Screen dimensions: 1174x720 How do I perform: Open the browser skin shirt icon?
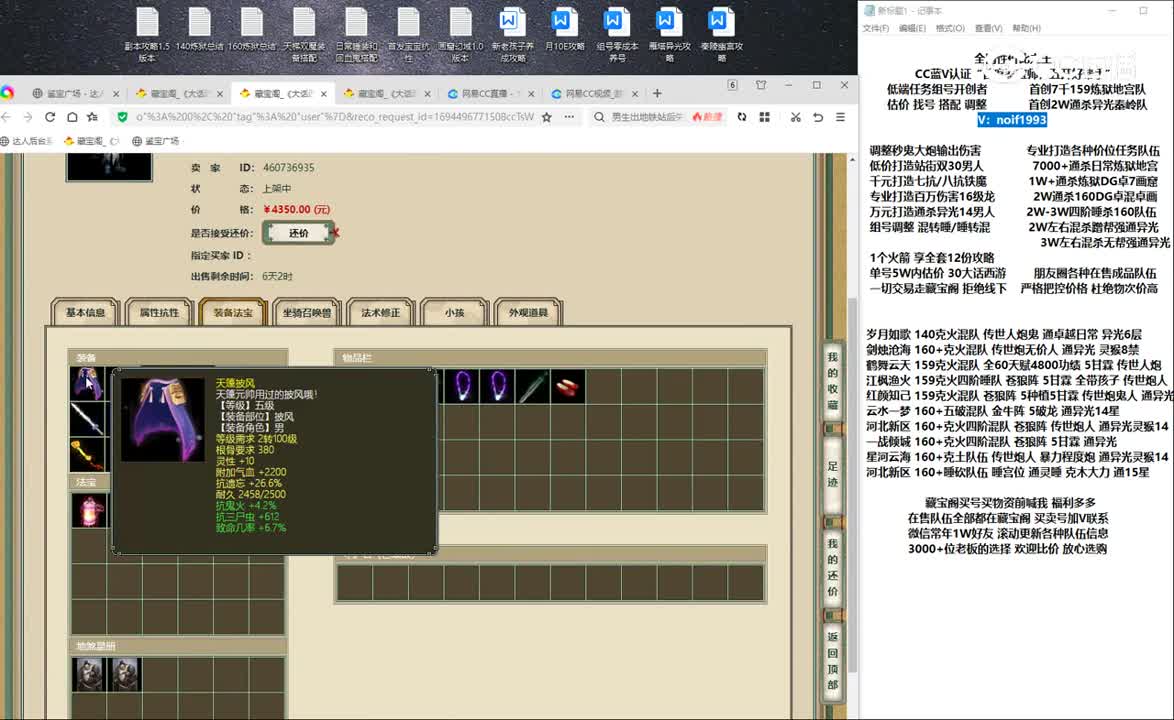click(x=761, y=85)
